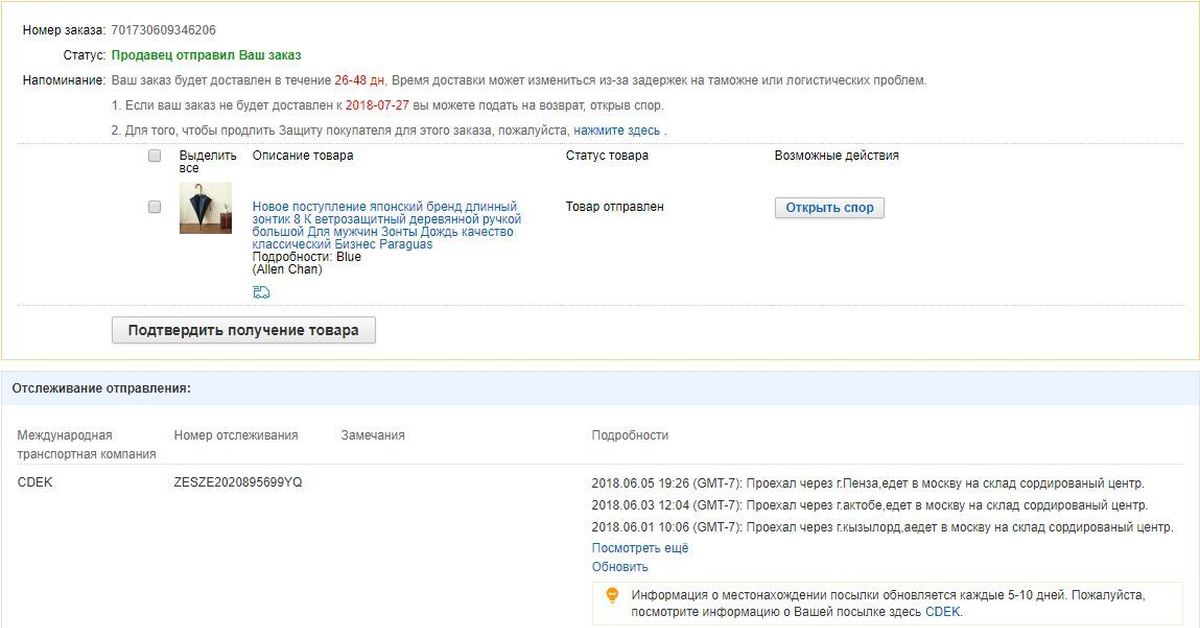Screen dimensions: 1200x628
Task: Refresh tracking with "Обновить" link
Action: point(620,567)
